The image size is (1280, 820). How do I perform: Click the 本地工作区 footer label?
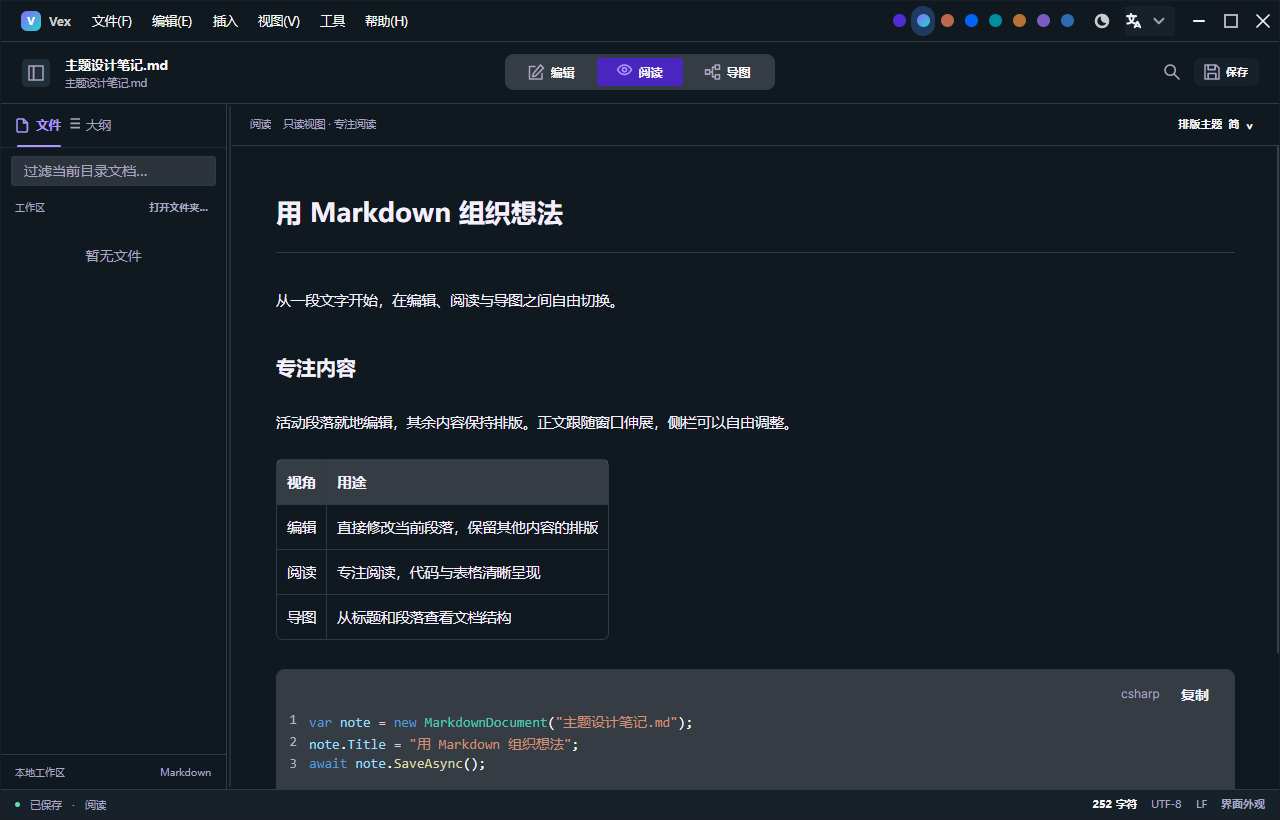coord(40,773)
